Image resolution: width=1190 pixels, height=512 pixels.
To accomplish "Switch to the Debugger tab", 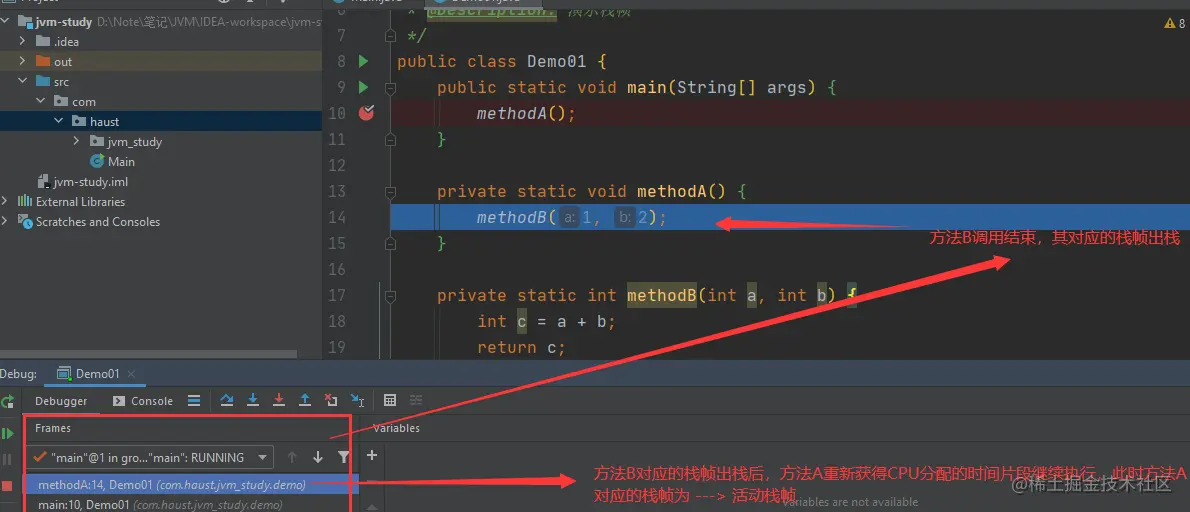I will pos(61,401).
